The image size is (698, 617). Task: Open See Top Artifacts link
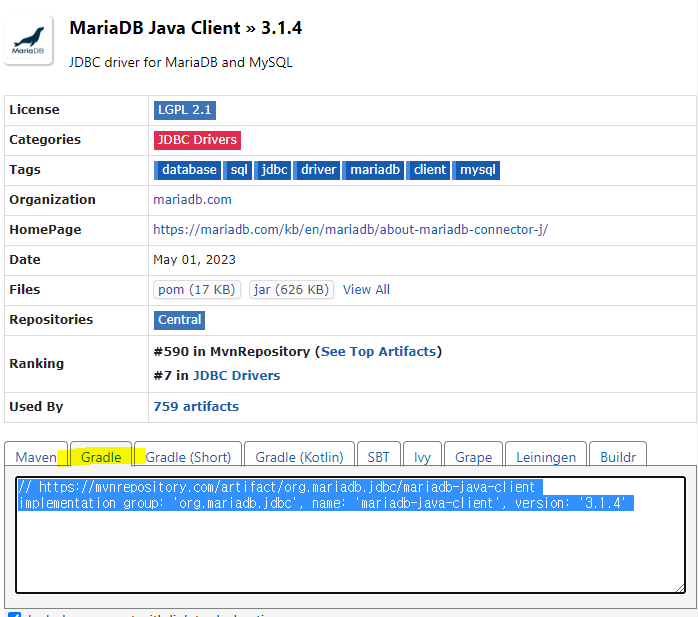378,352
